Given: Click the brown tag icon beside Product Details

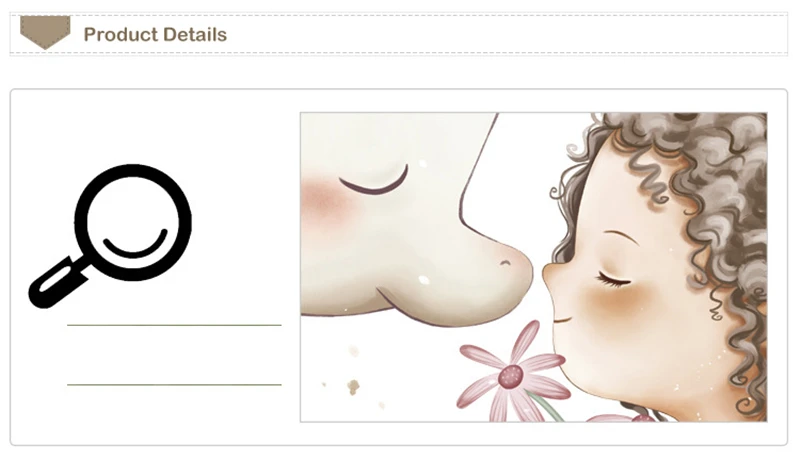Looking at the screenshot, I should [45, 32].
